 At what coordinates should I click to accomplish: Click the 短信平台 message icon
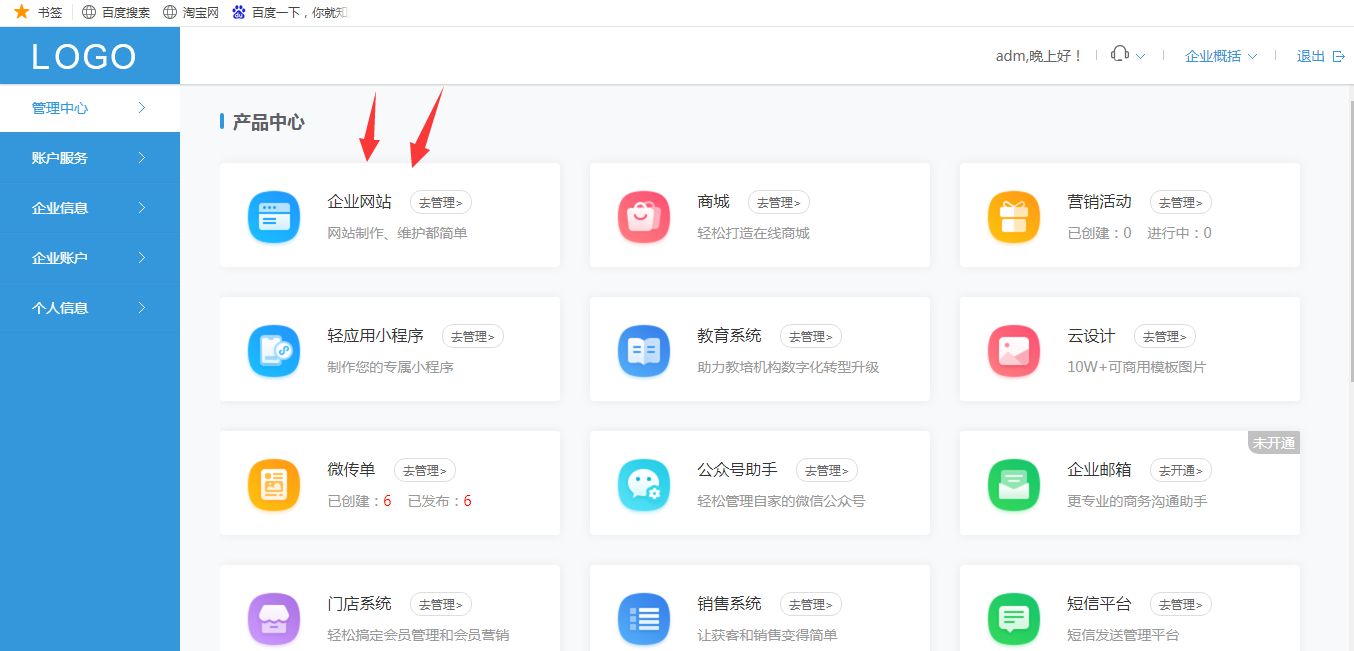1014,619
